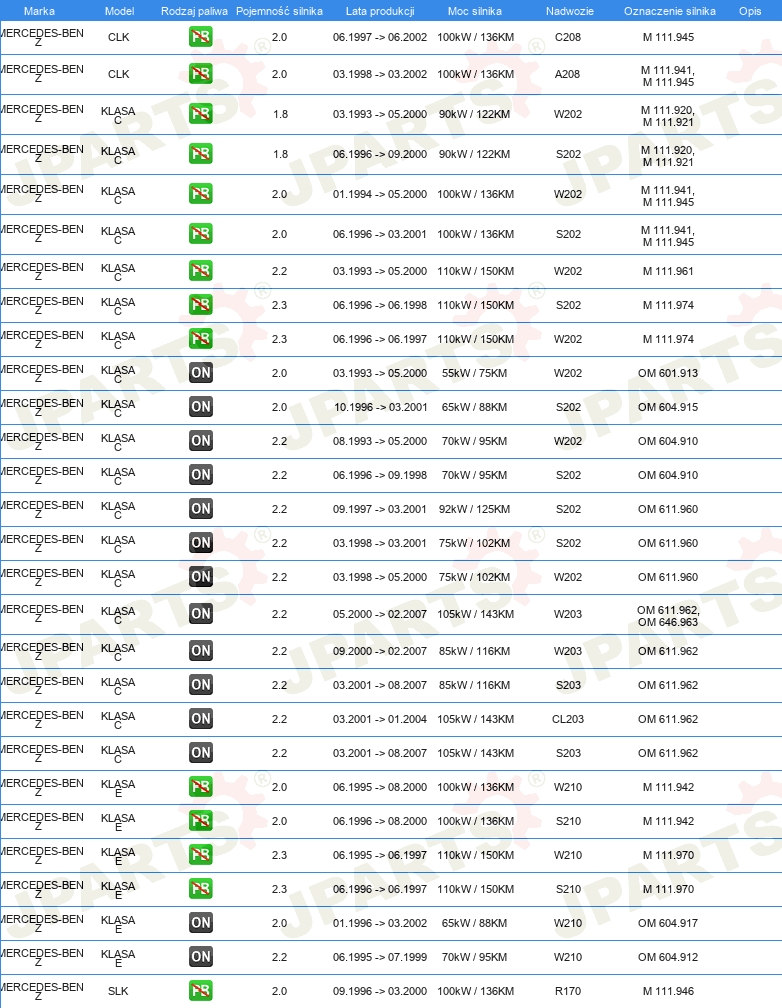Click engine code OM 604.917

668,923
